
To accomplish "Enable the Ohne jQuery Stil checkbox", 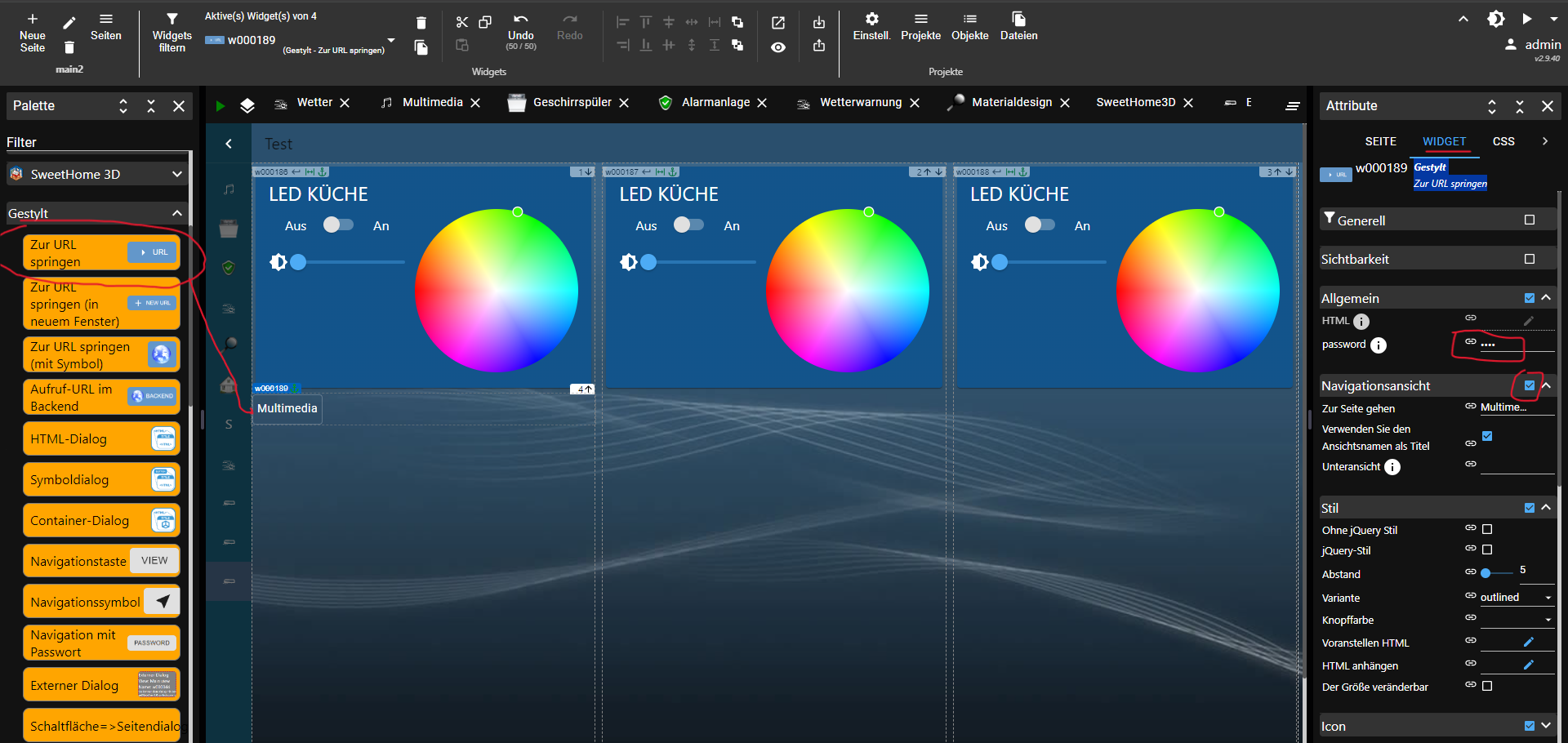I will tap(1487, 529).
